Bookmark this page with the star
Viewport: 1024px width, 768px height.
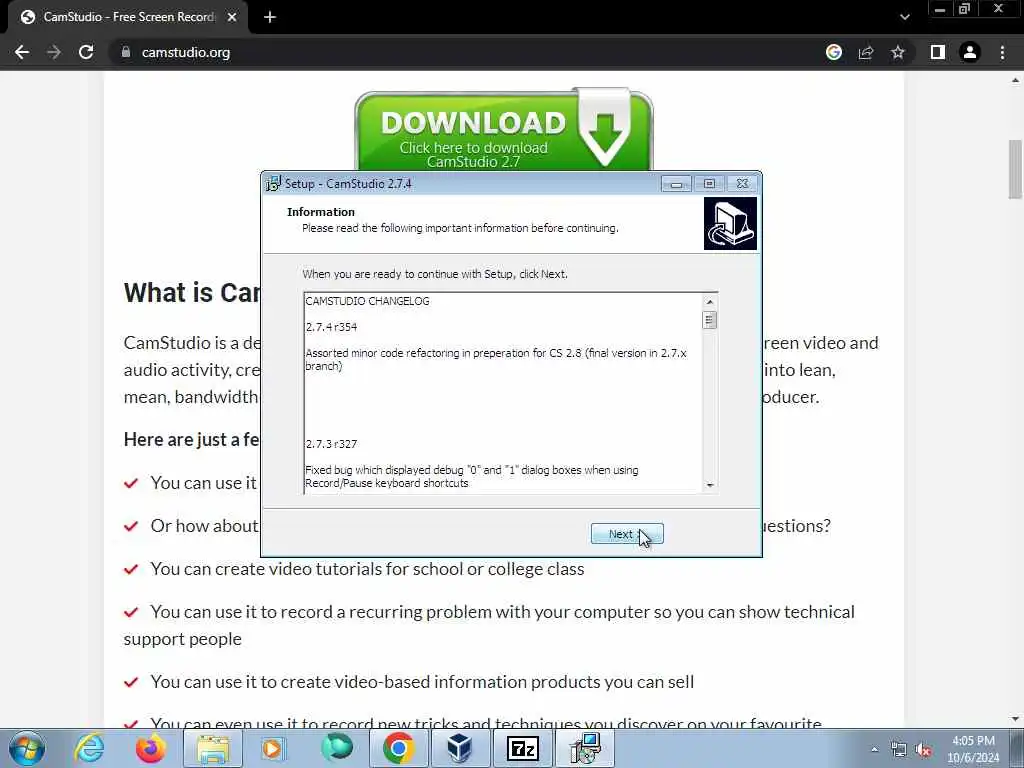898,52
